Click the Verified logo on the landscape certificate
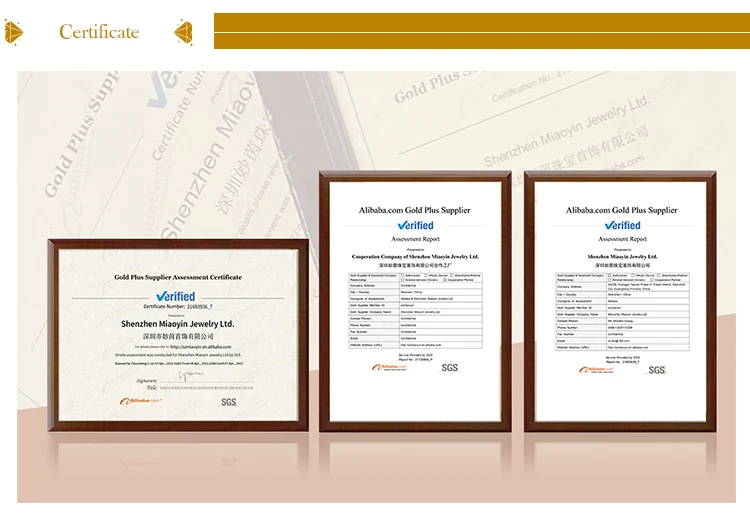Image resolution: width=750 pixels, height=526 pixels. [176, 296]
